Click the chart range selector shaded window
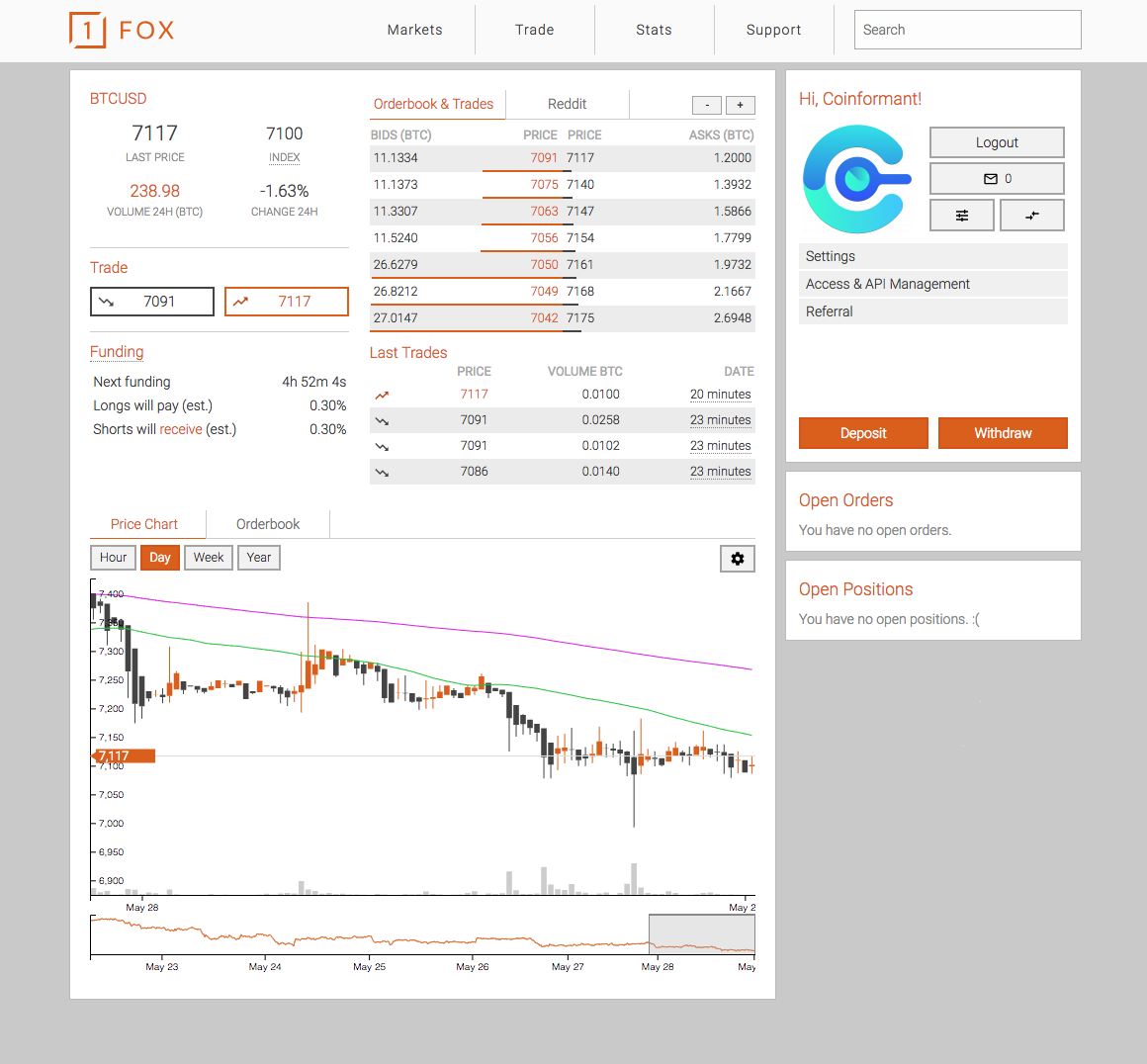 click(x=701, y=933)
